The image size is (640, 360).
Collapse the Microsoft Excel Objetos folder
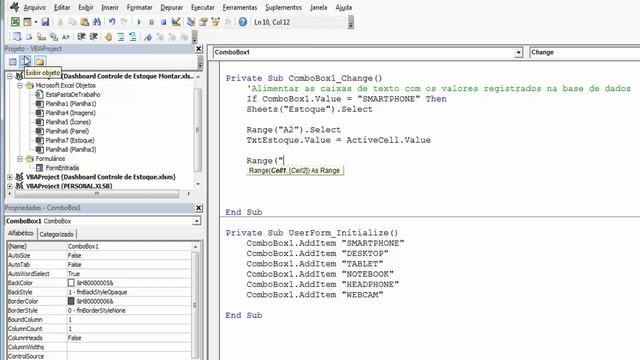(20, 85)
